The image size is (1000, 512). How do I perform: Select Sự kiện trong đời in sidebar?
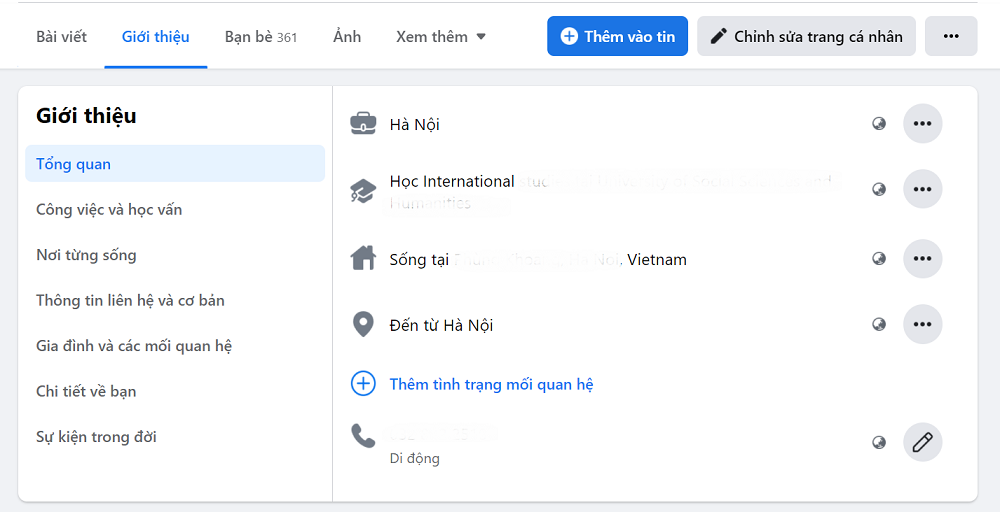click(96, 437)
